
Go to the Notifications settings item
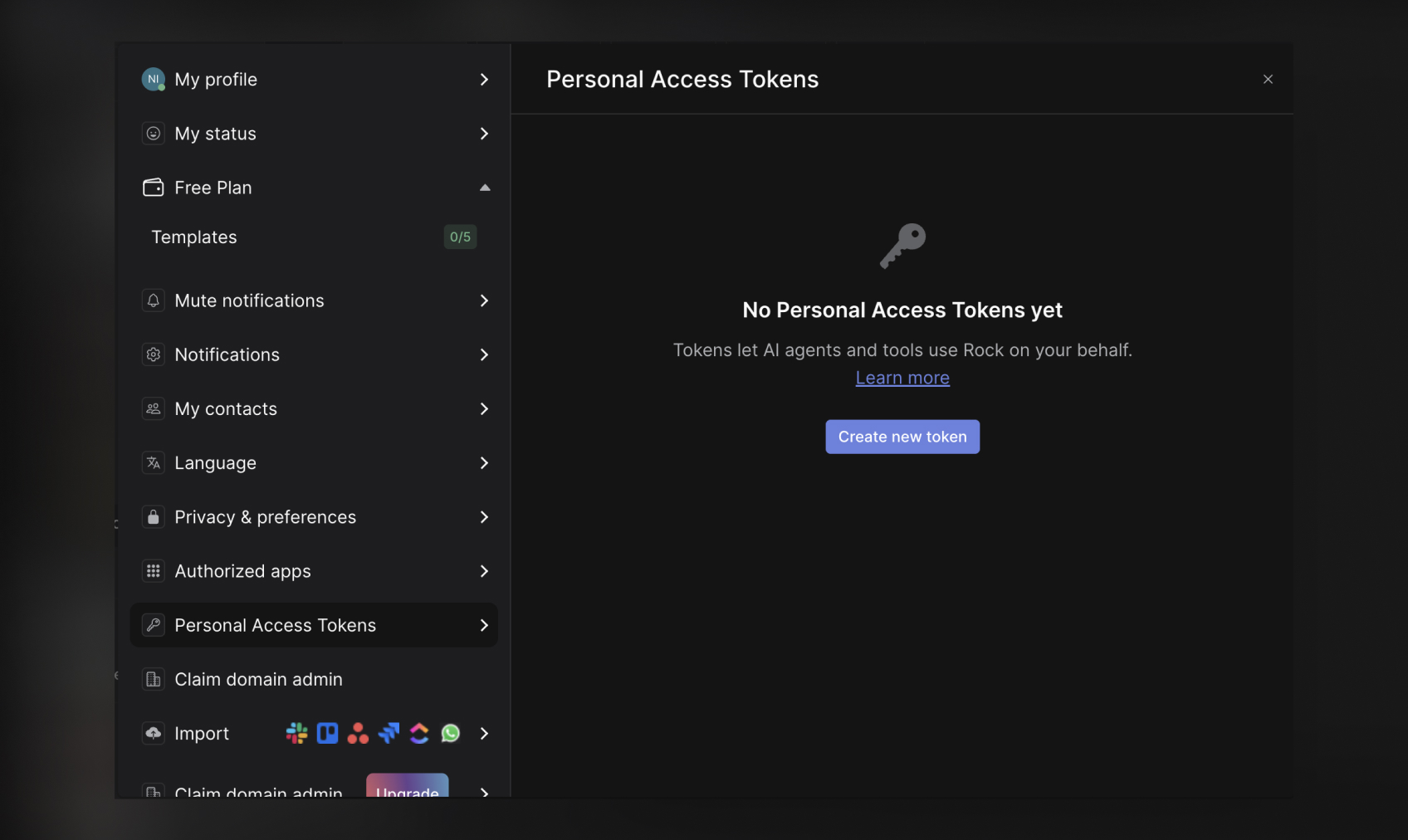point(314,354)
